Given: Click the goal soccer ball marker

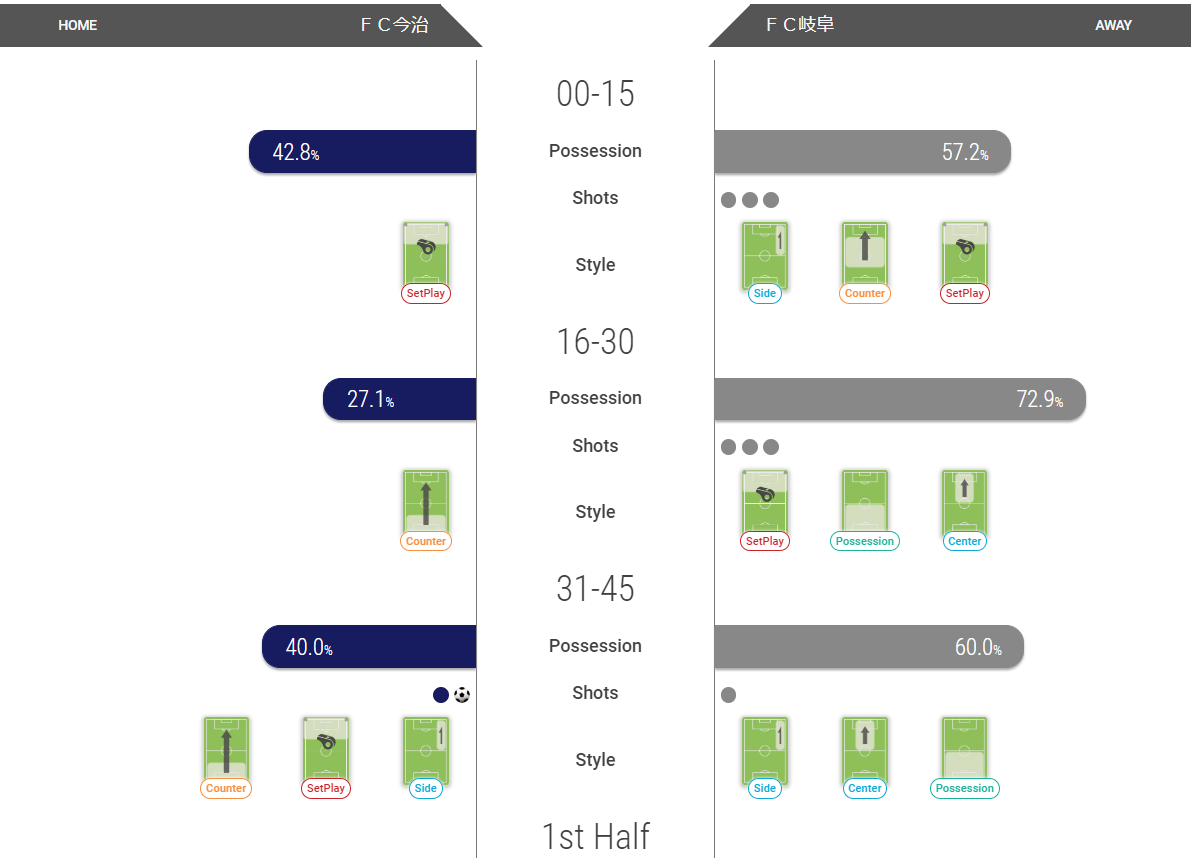Looking at the screenshot, I should click(x=462, y=694).
